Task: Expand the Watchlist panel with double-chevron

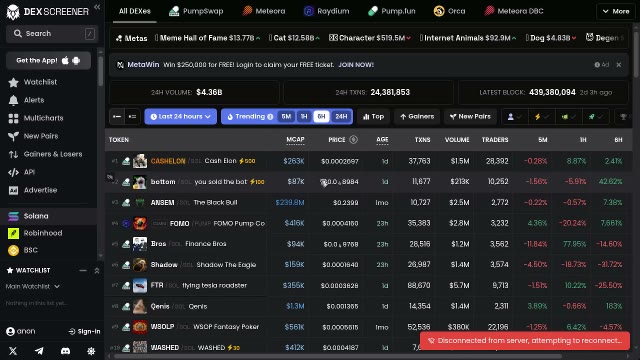Action: [x=97, y=271]
